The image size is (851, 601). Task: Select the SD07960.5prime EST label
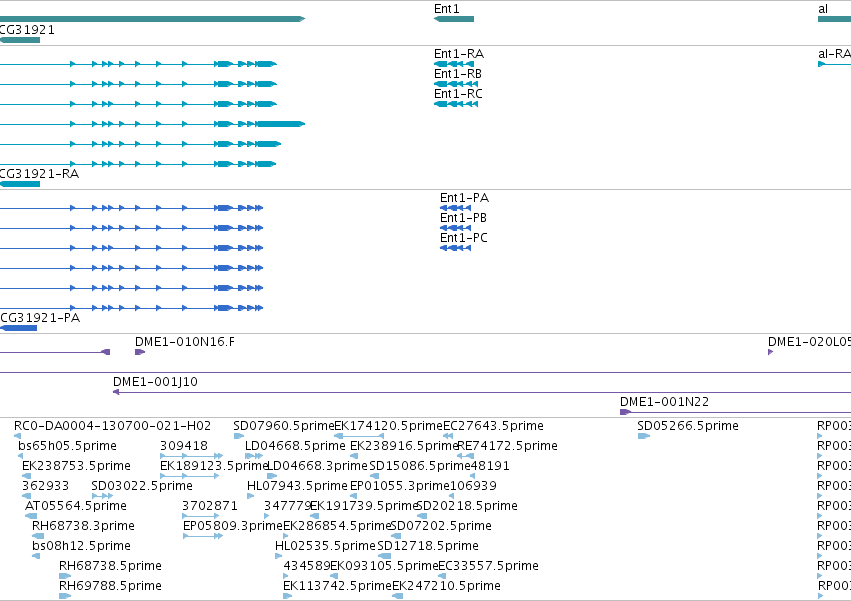click(x=284, y=426)
